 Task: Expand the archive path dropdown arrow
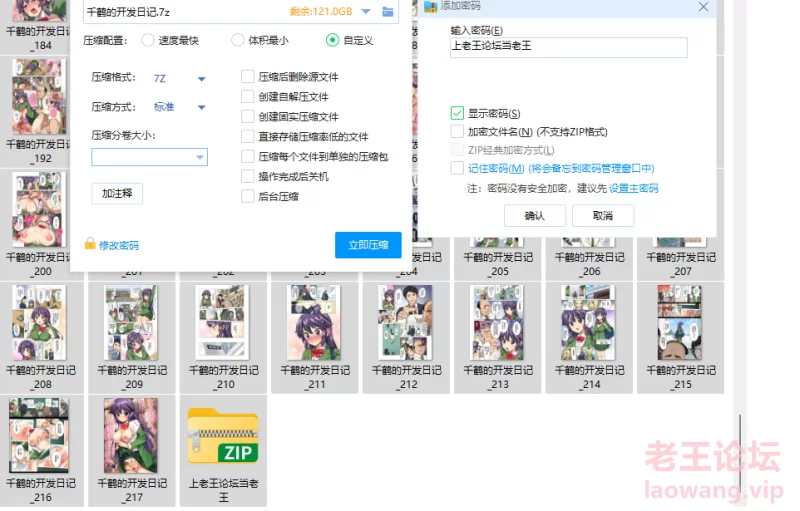(366, 11)
